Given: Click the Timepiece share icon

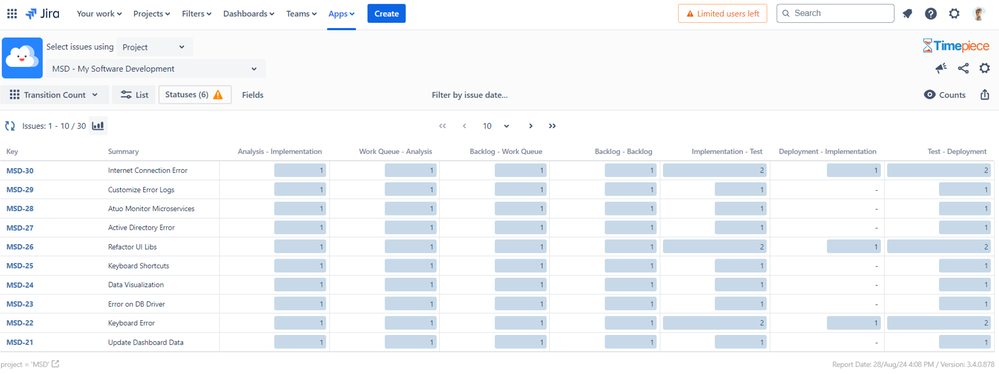Looking at the screenshot, I should point(963,68).
